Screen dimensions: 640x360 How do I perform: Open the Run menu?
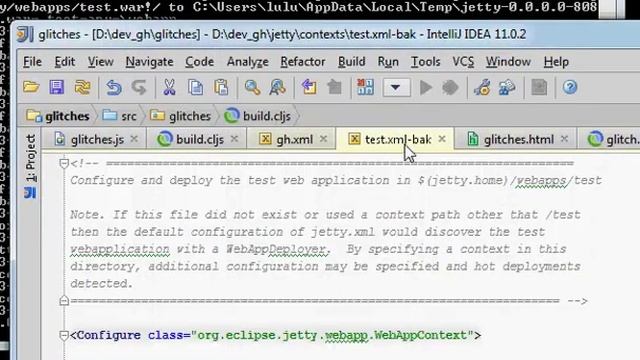388,62
